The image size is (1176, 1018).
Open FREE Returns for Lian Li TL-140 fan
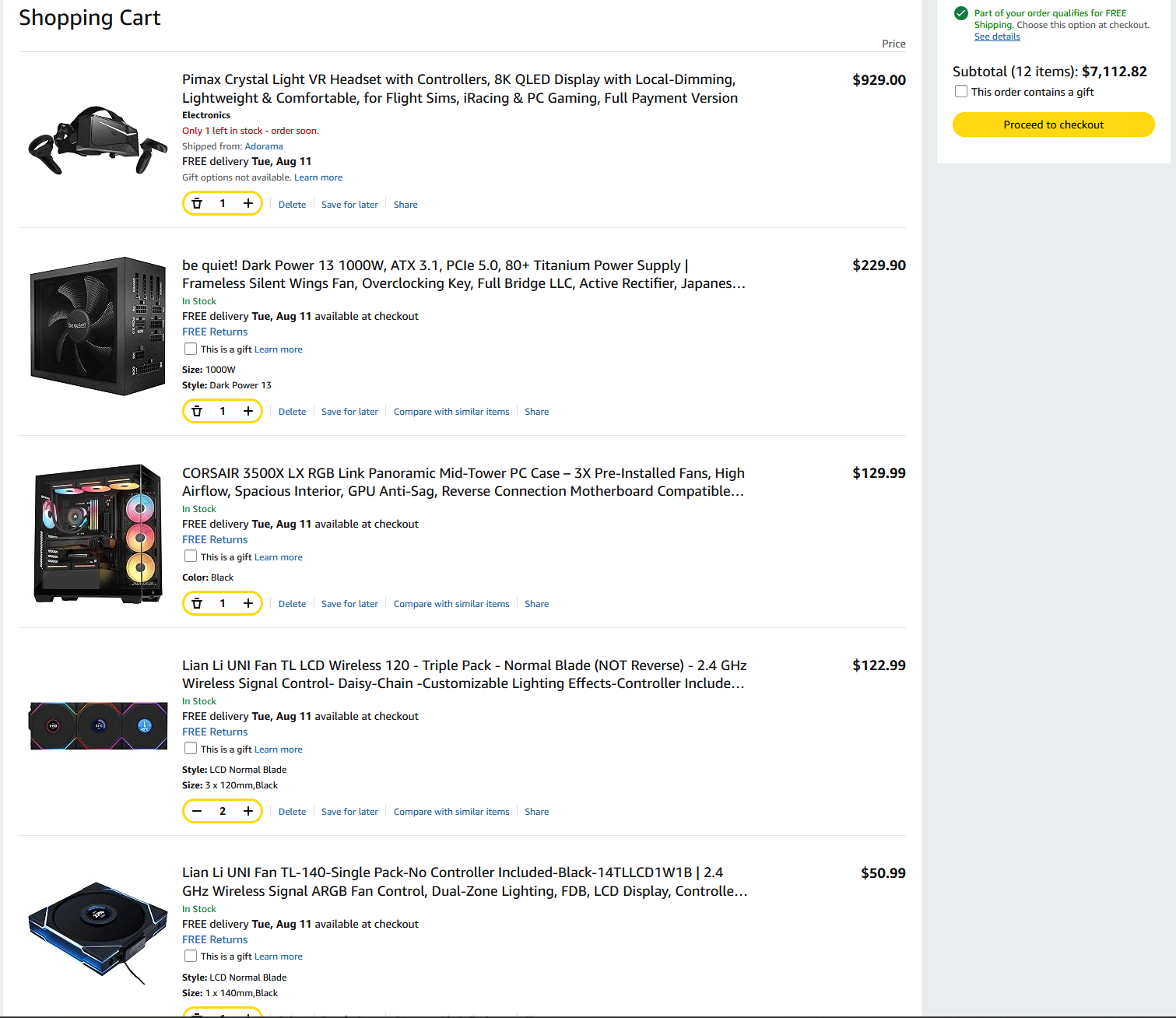click(215, 939)
